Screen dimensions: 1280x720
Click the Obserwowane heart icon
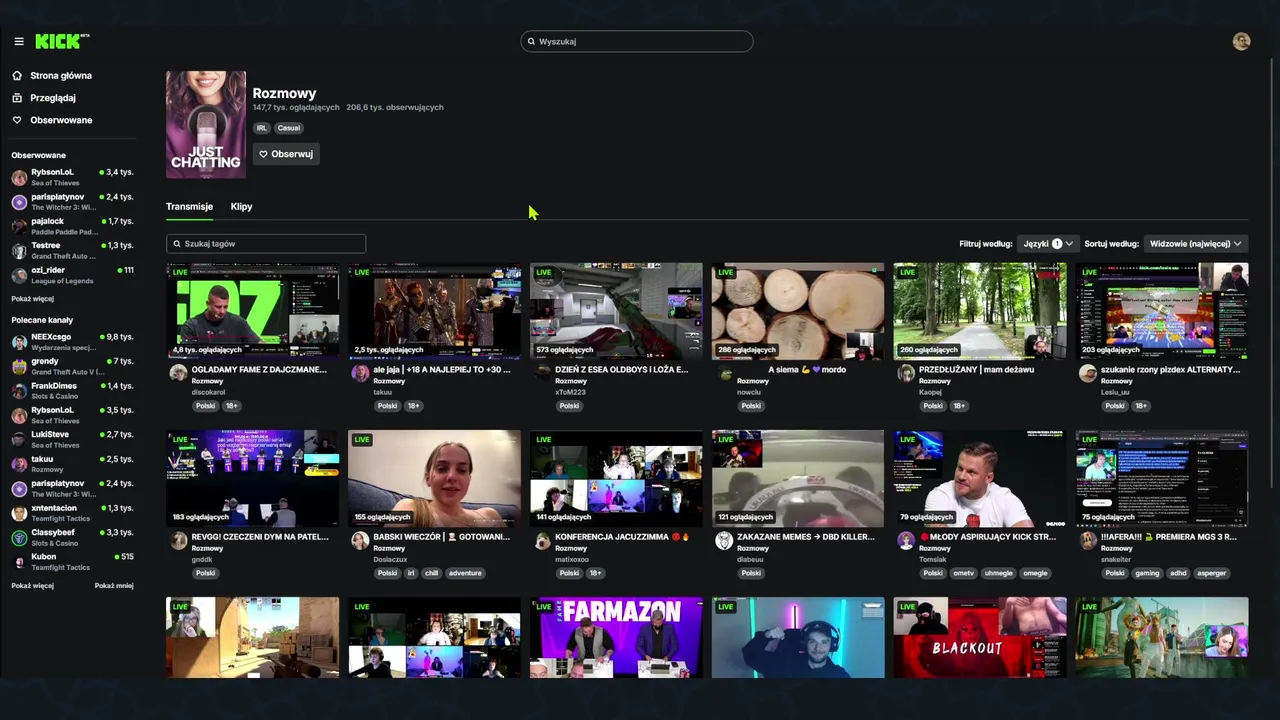18,120
